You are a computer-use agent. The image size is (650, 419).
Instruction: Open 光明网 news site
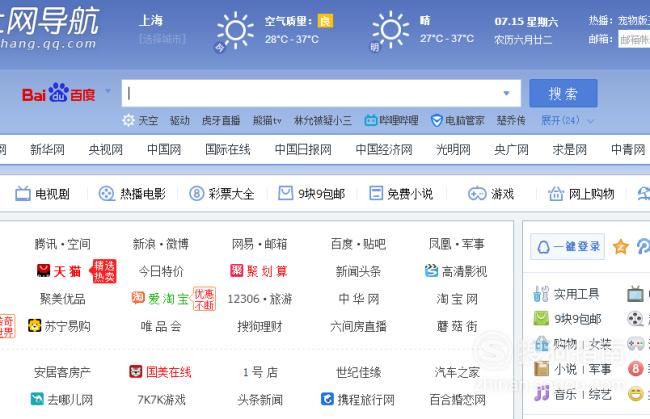pyautogui.click(x=453, y=150)
